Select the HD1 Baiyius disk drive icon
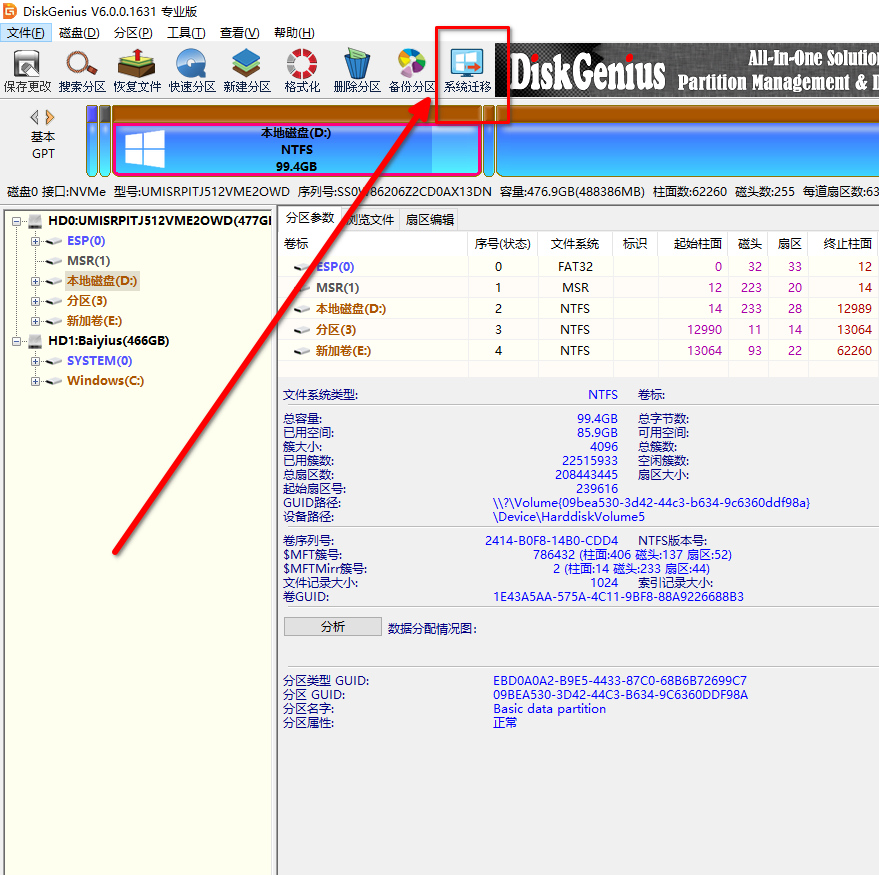 pyautogui.click(x=35, y=341)
